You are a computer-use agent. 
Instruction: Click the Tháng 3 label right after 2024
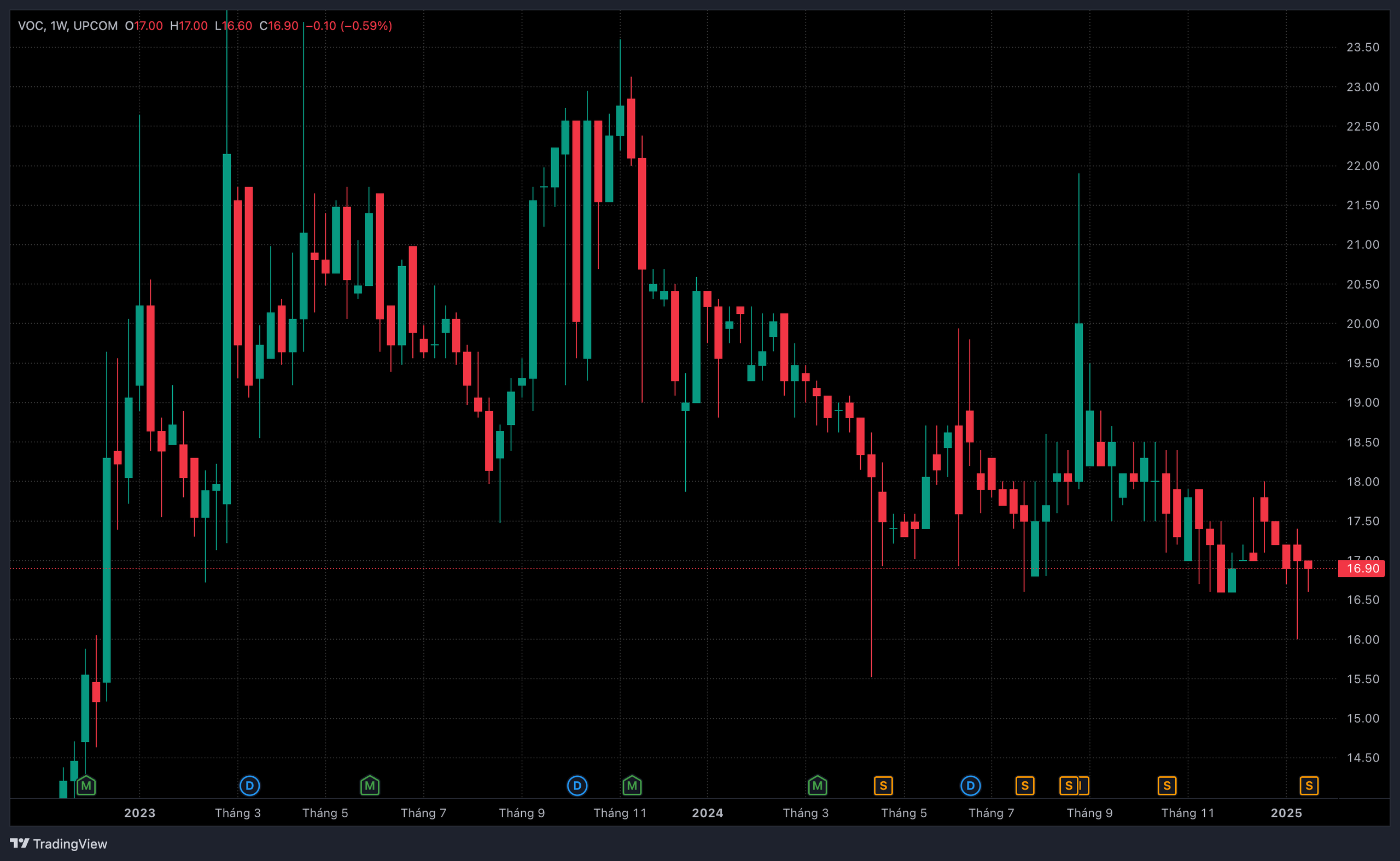(806, 812)
